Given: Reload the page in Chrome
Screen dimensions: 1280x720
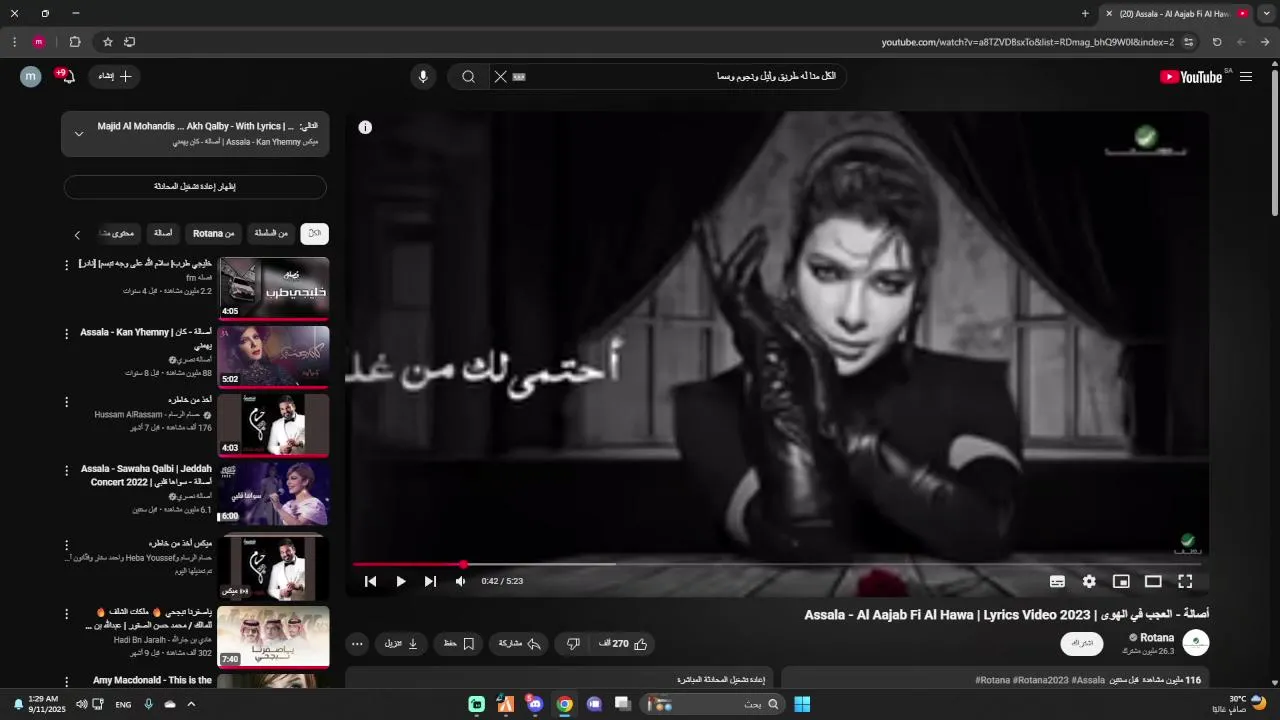Looking at the screenshot, I should click(x=1217, y=42).
